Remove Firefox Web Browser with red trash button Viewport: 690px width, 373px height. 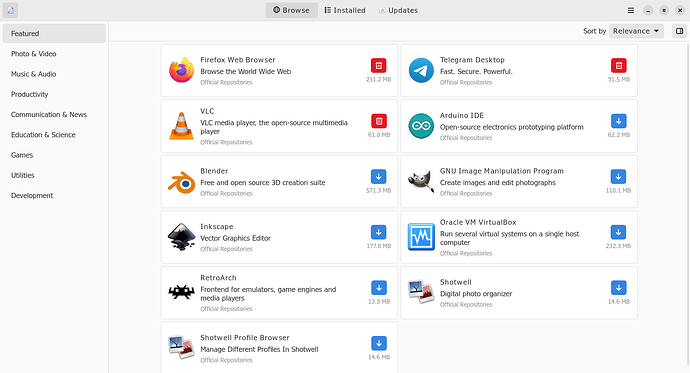coord(378,66)
